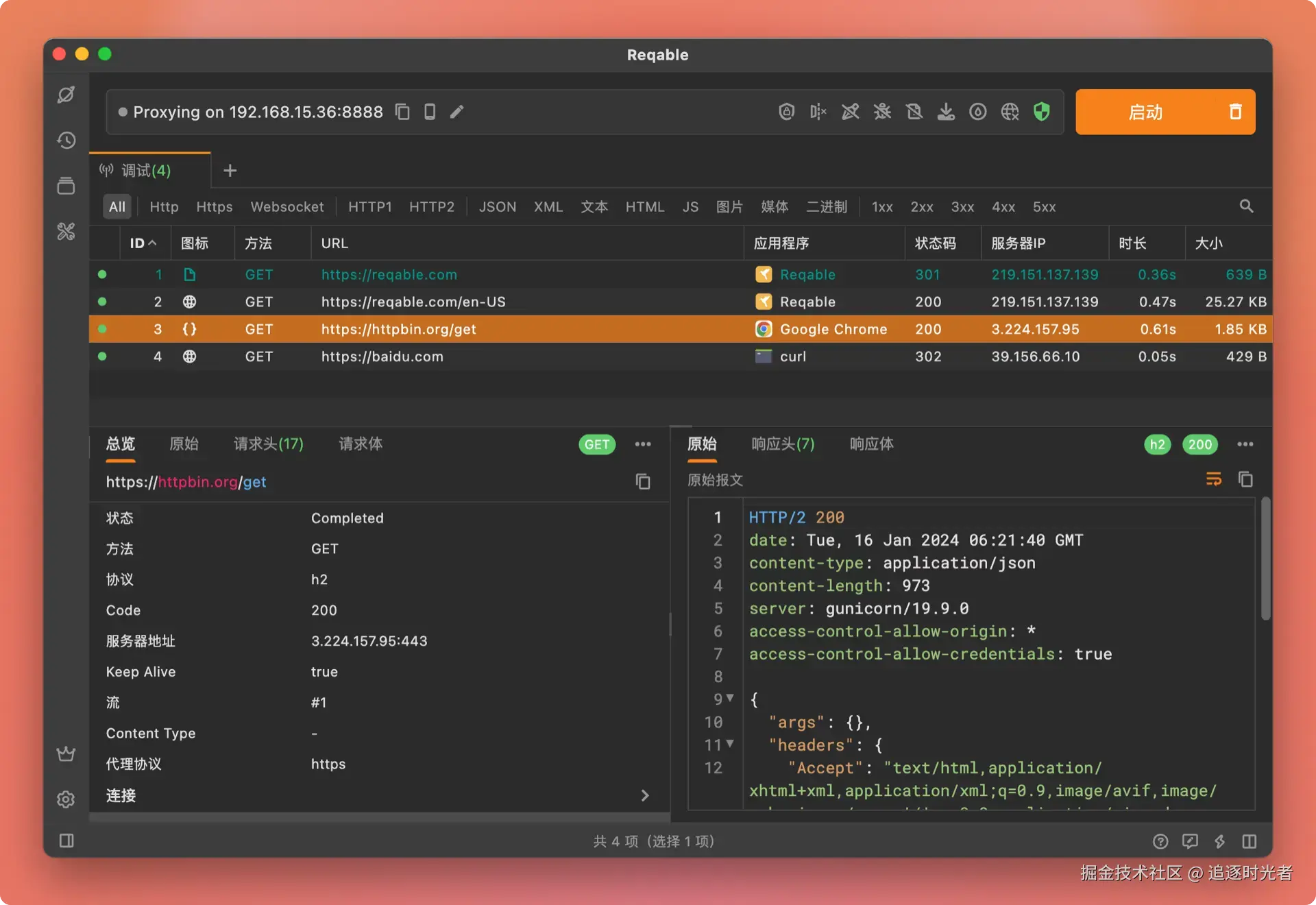Open the tools sidebar icon

(66, 232)
